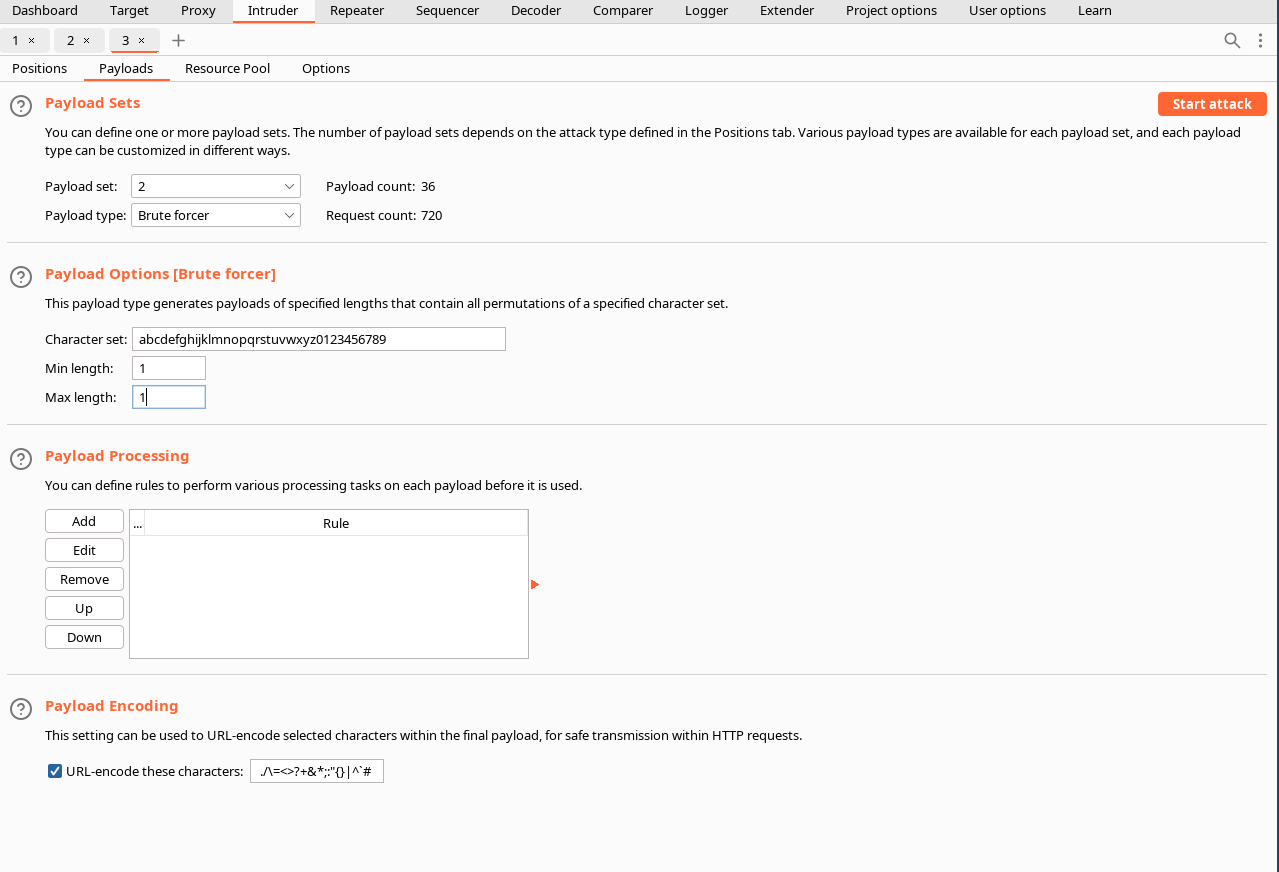
Task: Open the three-dot options menu
Action: (1260, 40)
